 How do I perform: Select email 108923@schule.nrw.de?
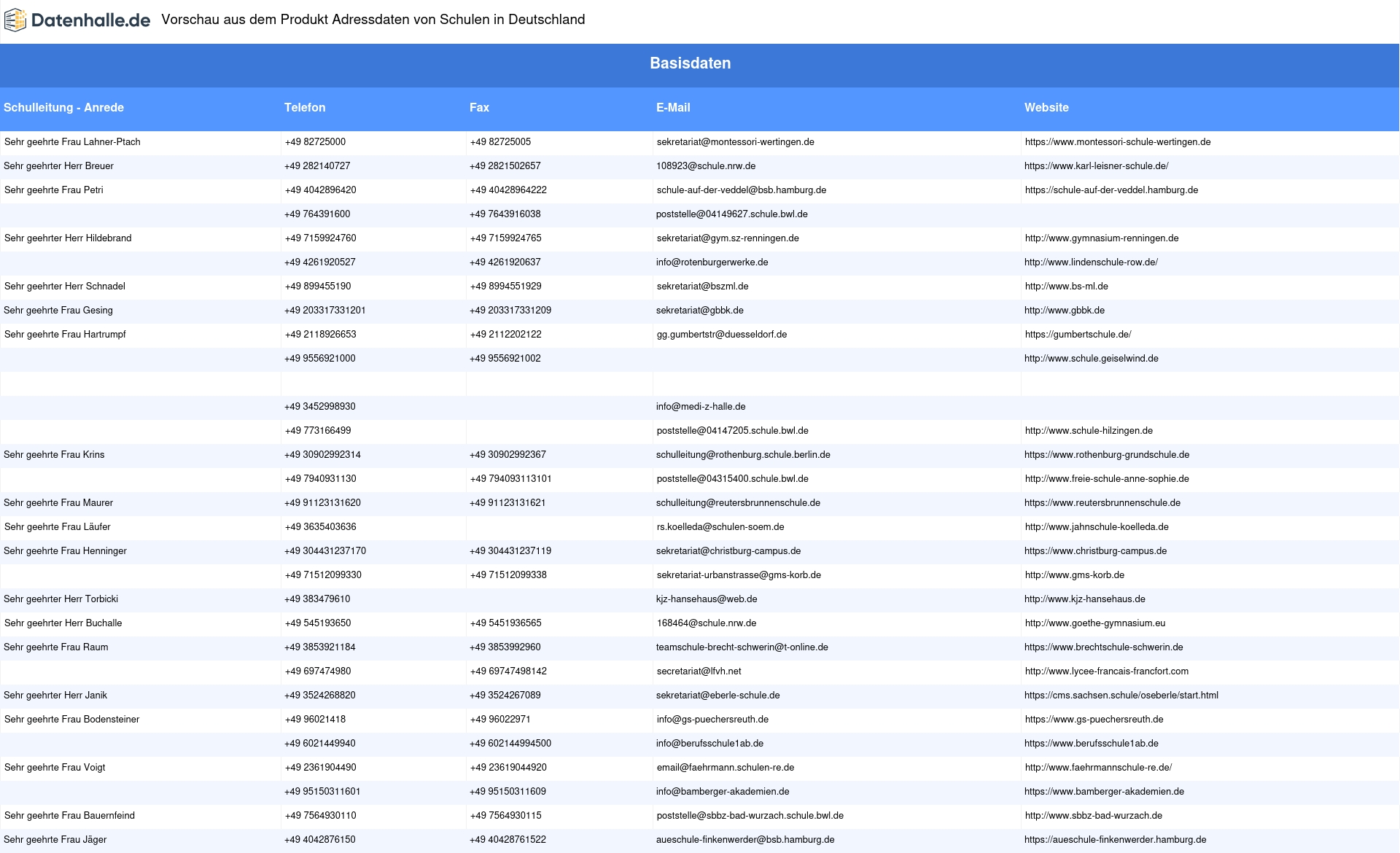[x=706, y=166]
